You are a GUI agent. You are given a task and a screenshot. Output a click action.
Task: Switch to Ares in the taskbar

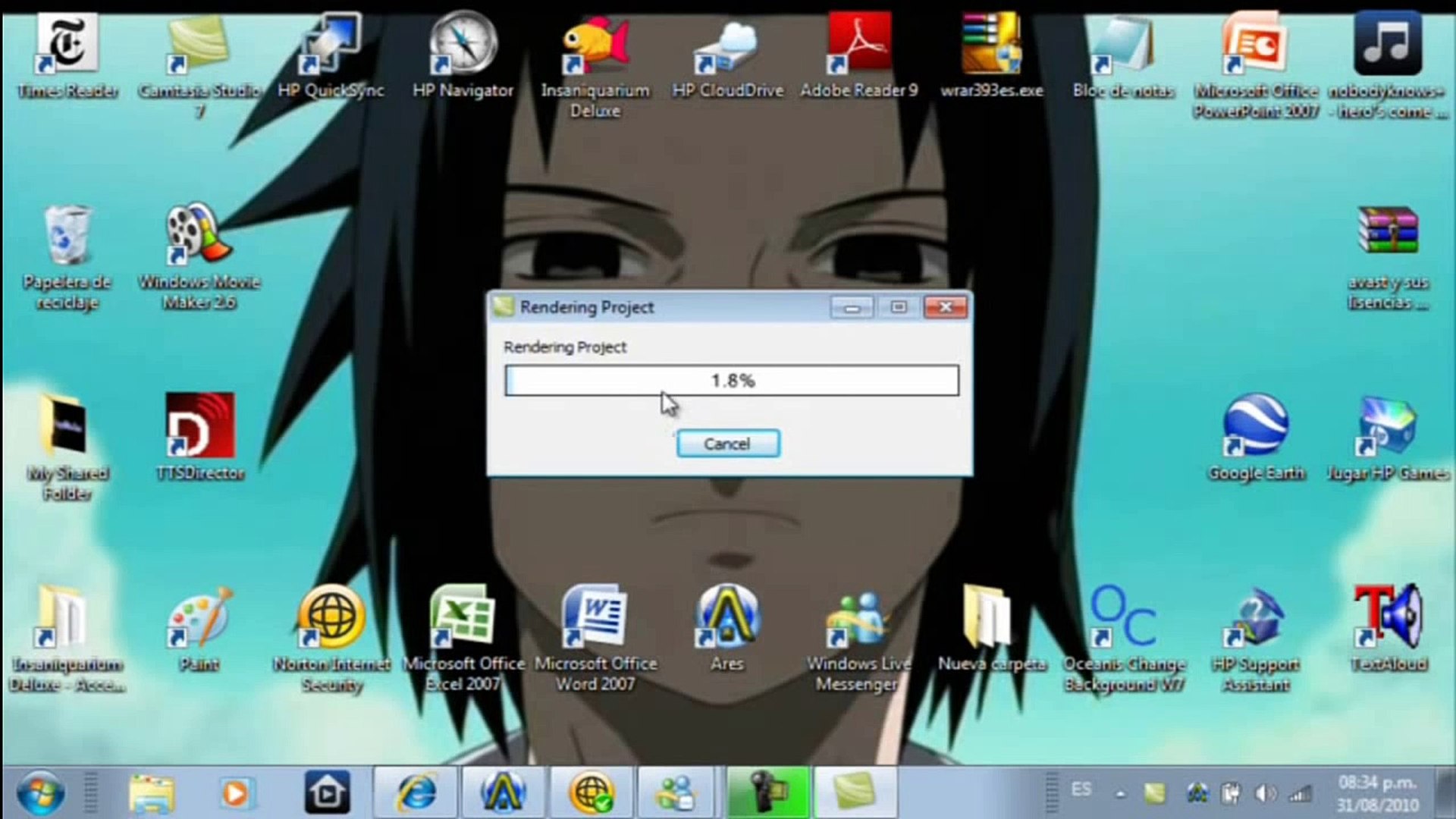pos(503,793)
